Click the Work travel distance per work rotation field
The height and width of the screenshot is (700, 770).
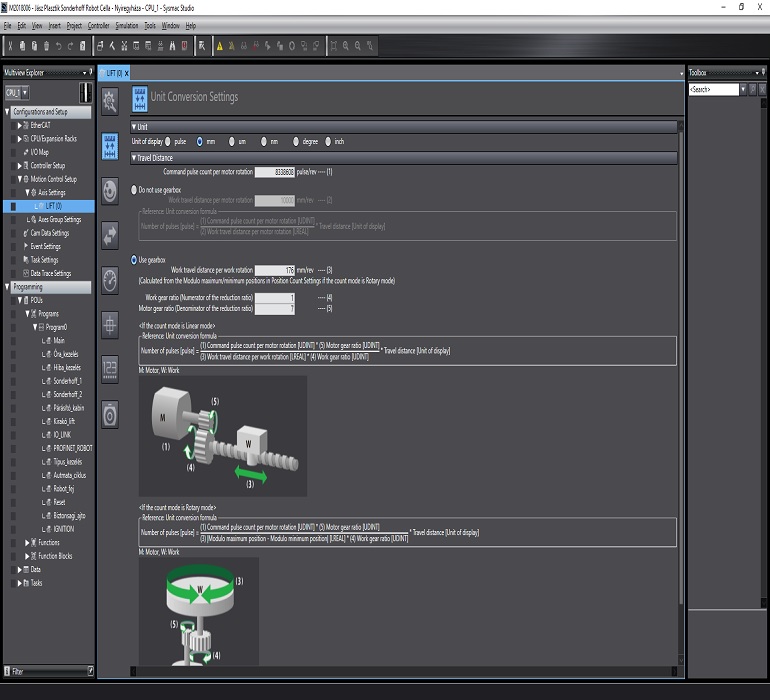[275, 270]
